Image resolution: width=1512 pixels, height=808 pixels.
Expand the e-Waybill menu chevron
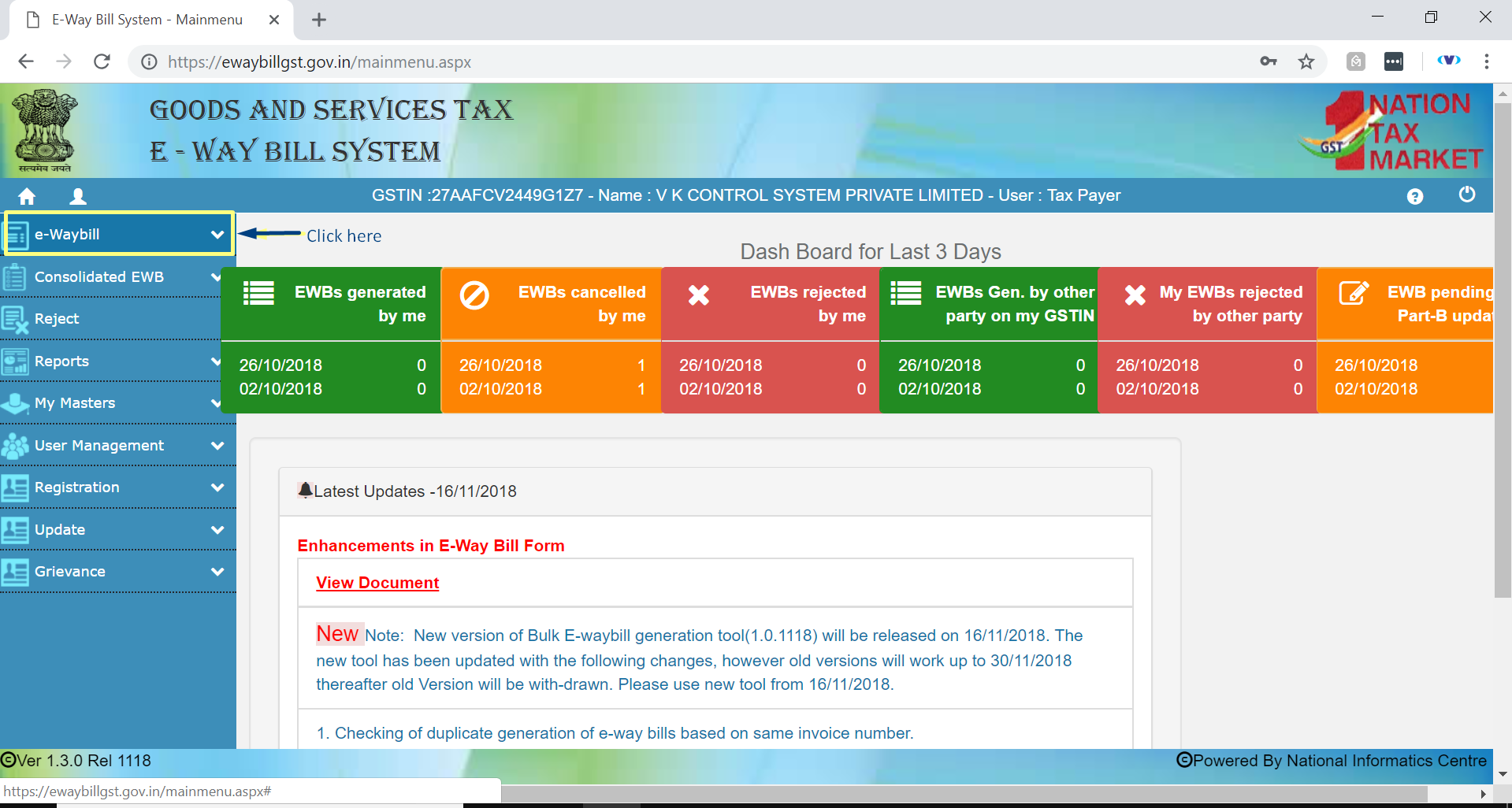tap(217, 235)
